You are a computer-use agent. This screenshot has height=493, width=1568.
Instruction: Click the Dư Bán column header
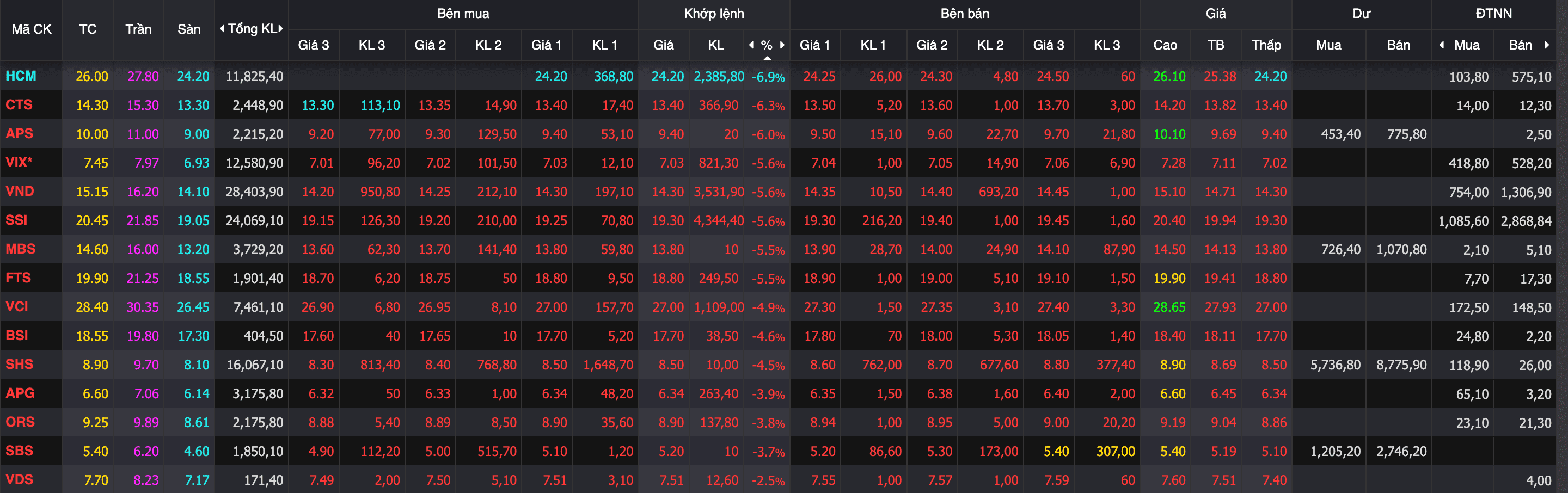(1398, 45)
